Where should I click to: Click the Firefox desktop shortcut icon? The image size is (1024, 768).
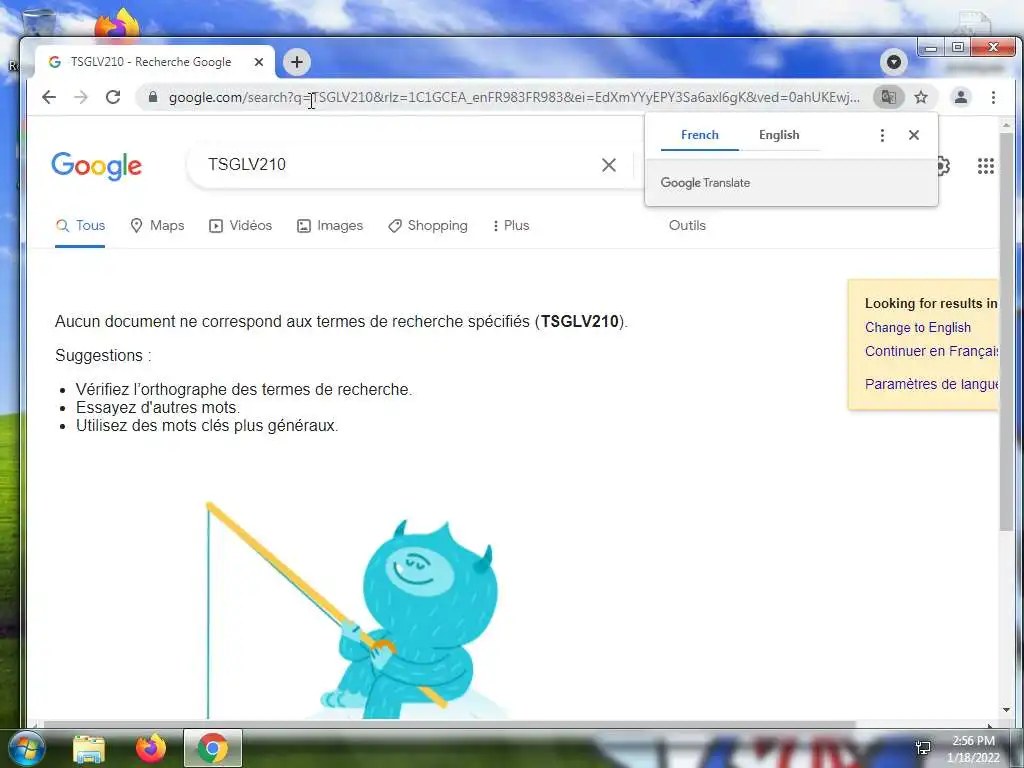click(x=117, y=24)
